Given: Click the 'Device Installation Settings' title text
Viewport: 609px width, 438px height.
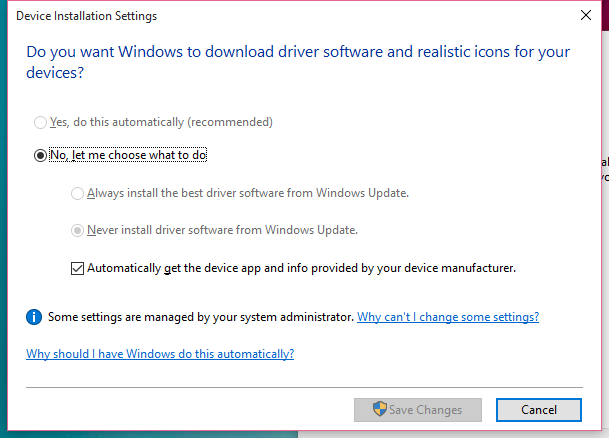Looking at the screenshot, I should [87, 16].
